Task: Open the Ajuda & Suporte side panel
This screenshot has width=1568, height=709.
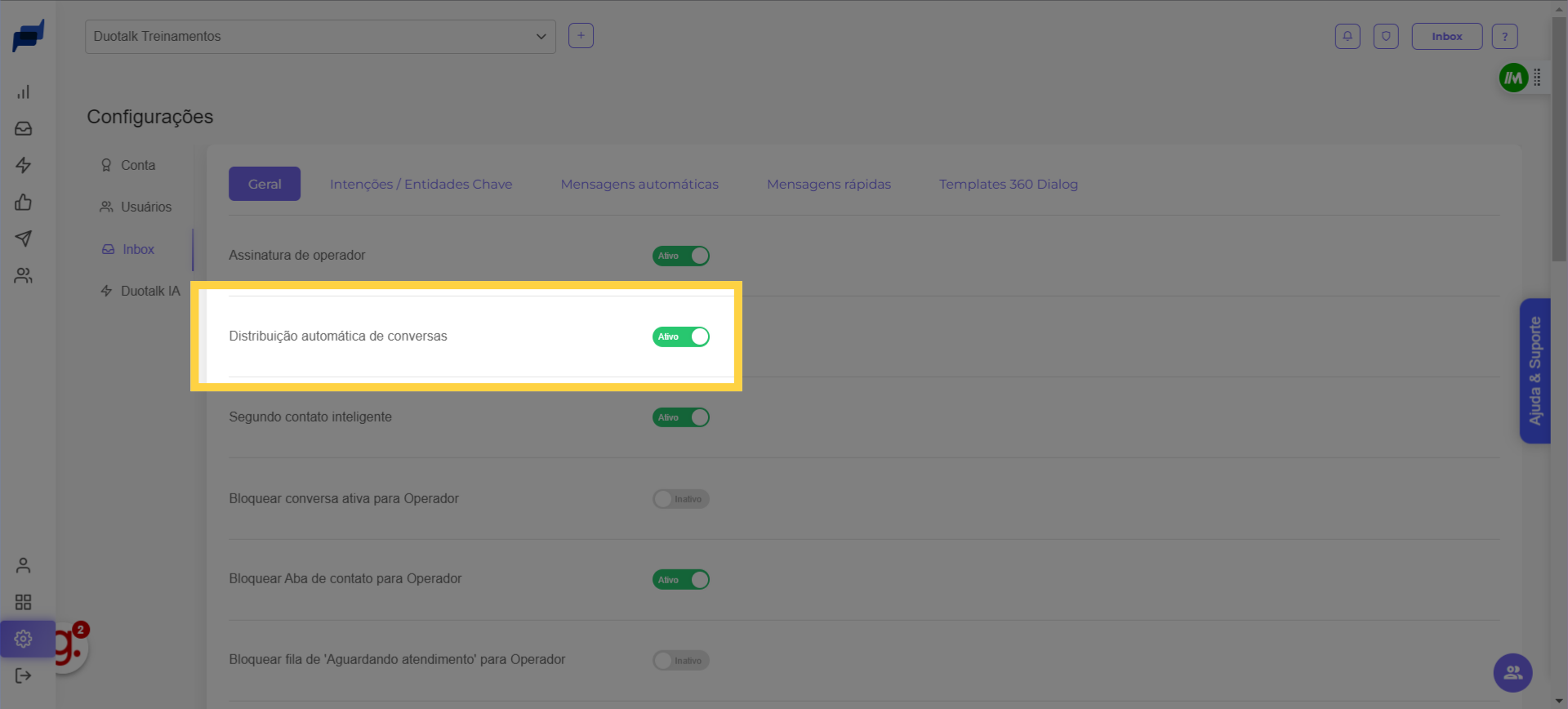Action: (1535, 371)
